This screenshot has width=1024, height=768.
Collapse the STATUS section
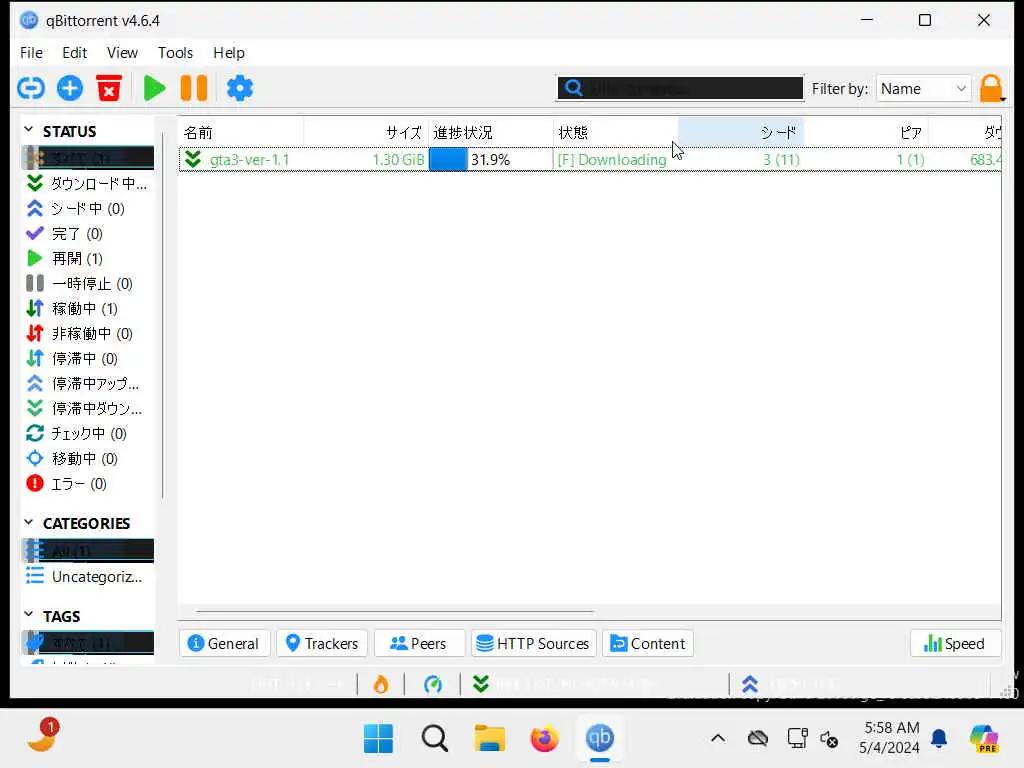tap(29, 130)
